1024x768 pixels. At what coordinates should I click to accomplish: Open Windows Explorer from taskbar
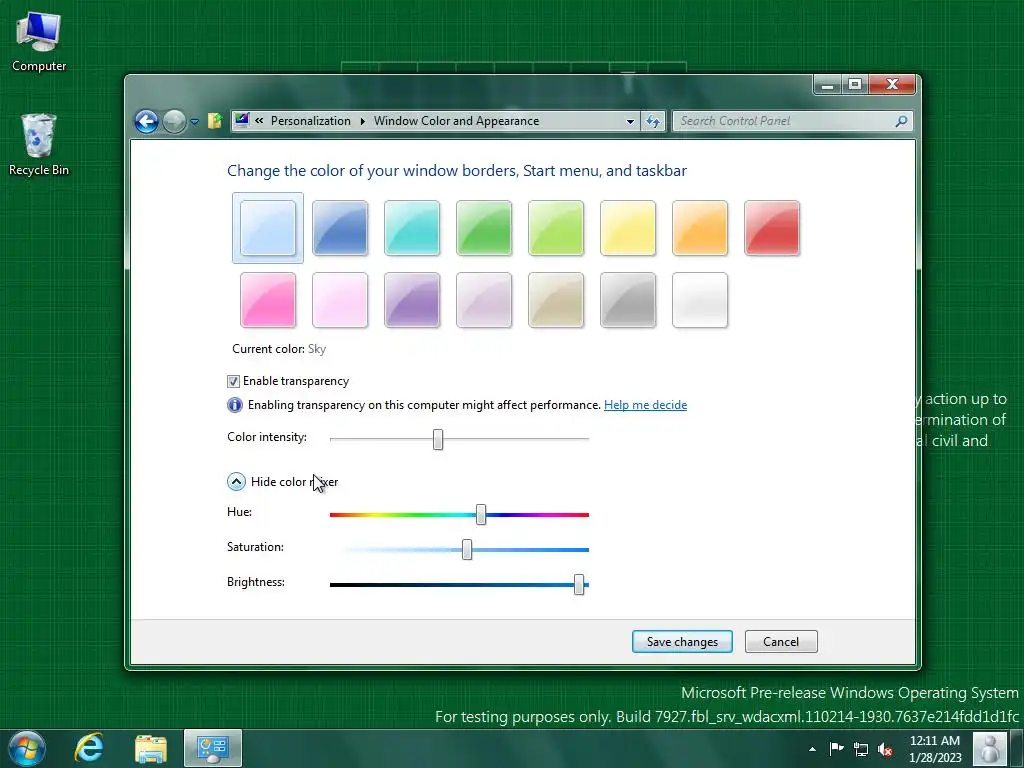(151, 748)
